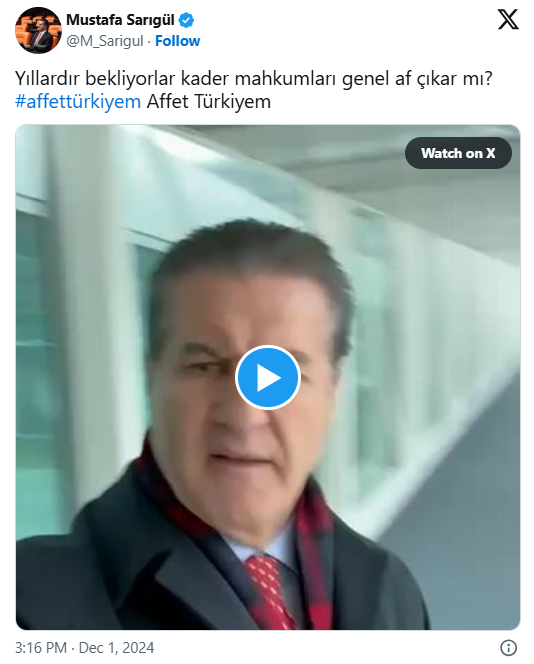Click the plain Affet Türkiyem text
This screenshot has height=664, width=534.
coord(209,102)
